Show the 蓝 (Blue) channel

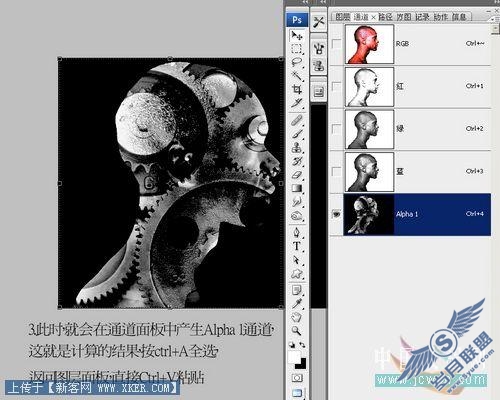pyautogui.click(x=337, y=172)
